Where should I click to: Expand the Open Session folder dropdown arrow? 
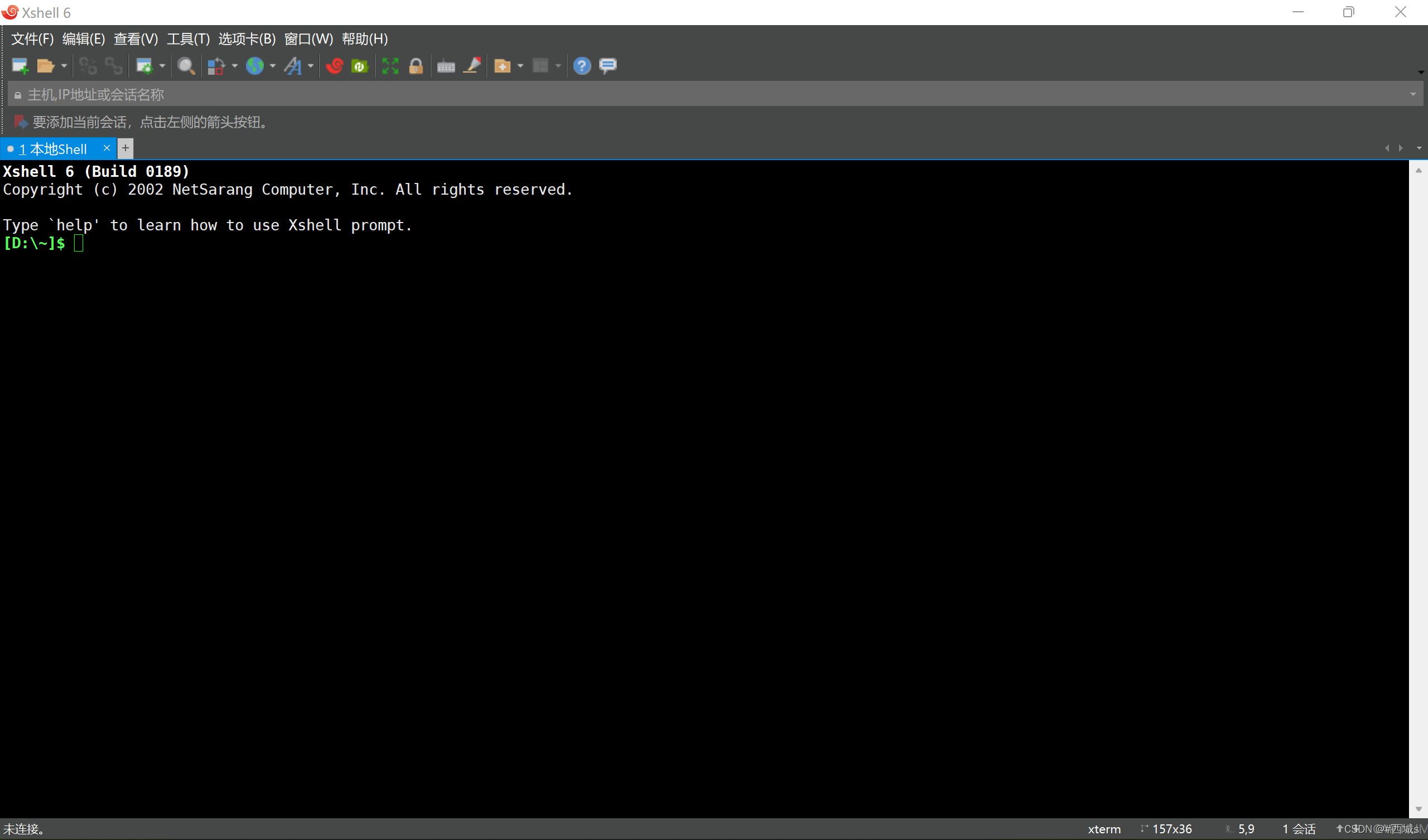[x=64, y=66]
